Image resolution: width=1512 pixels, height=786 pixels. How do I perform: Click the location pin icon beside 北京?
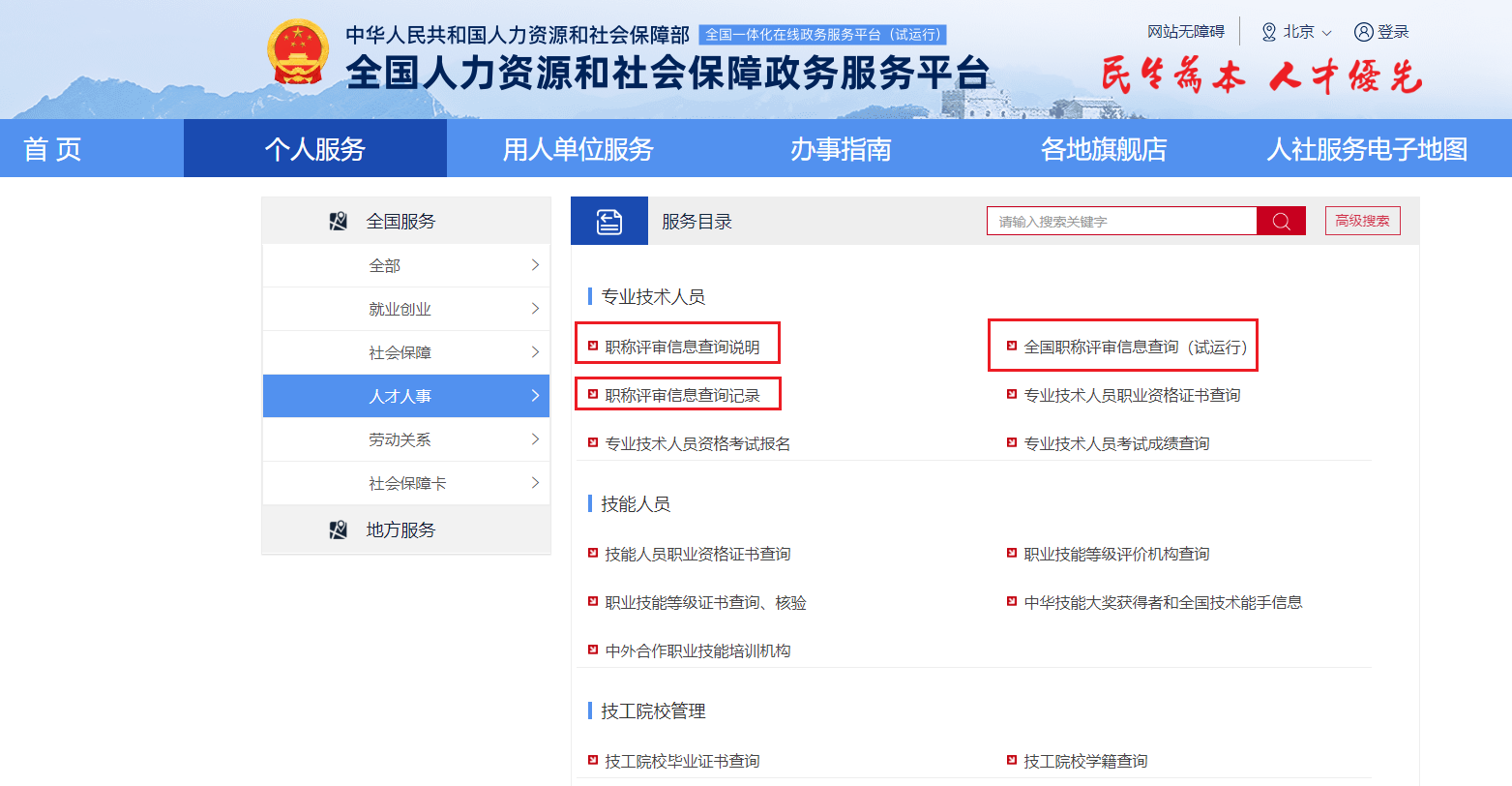(1269, 32)
